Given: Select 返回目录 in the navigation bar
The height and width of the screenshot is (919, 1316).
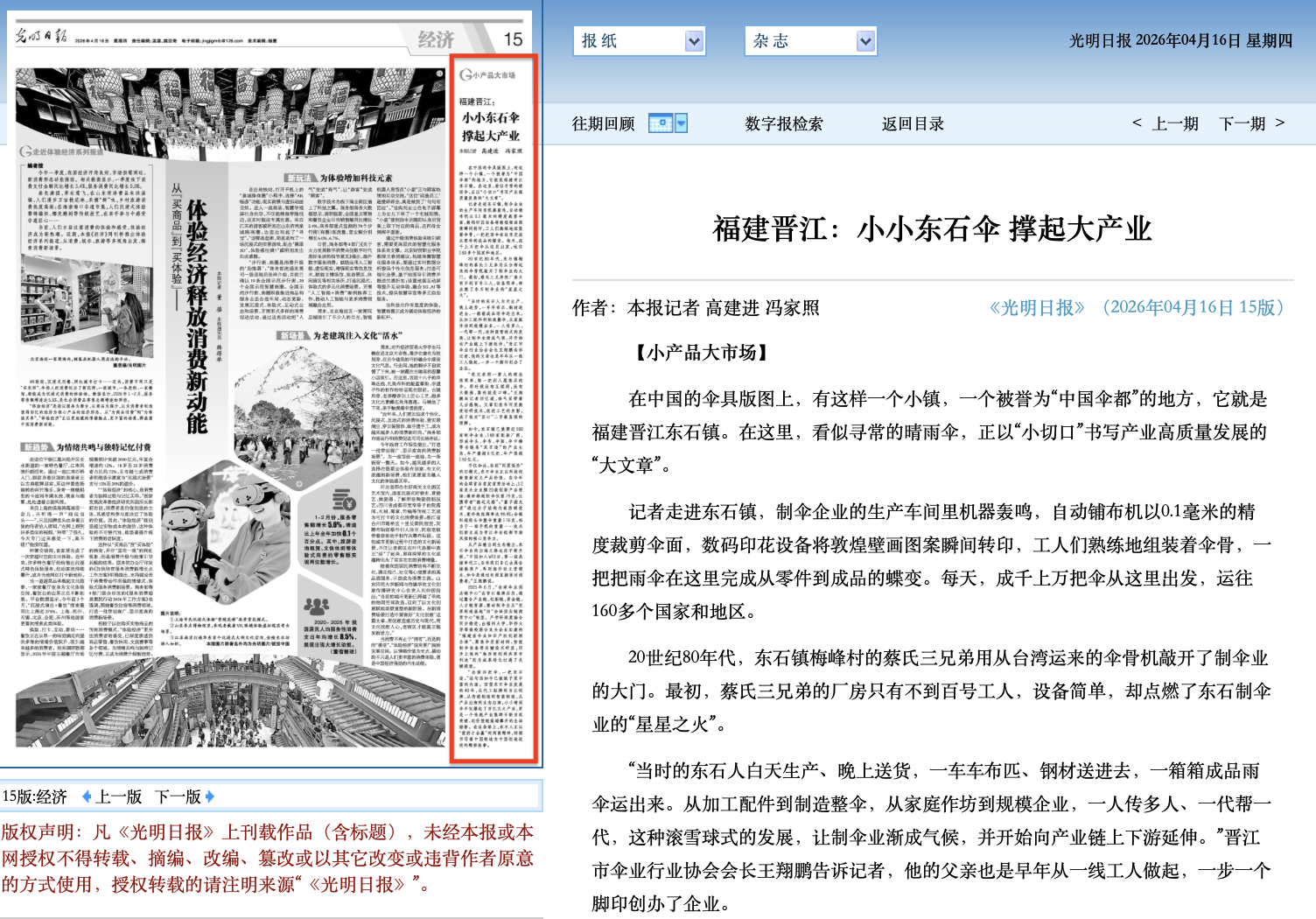Looking at the screenshot, I should coord(913,123).
